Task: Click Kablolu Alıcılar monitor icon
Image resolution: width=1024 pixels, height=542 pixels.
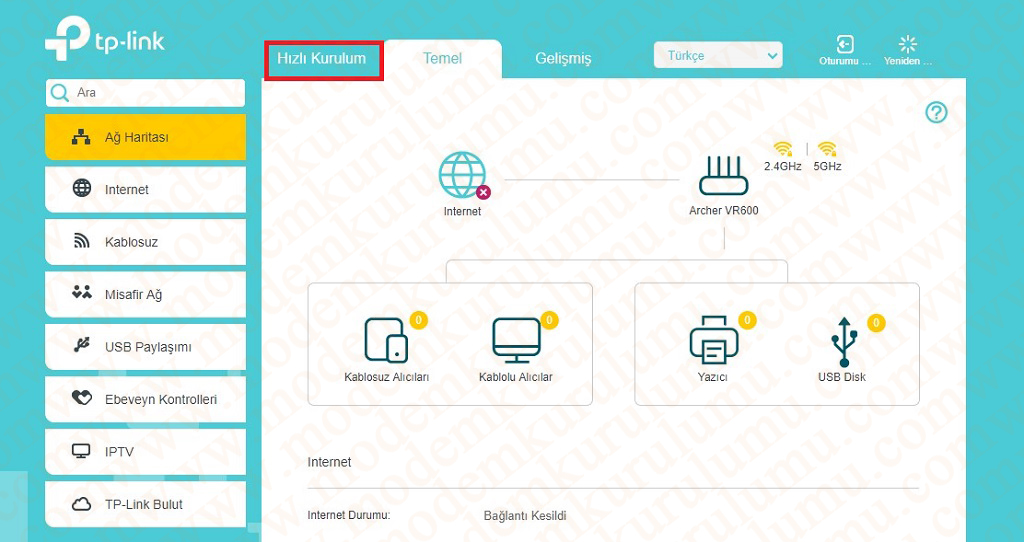Action: point(516,340)
